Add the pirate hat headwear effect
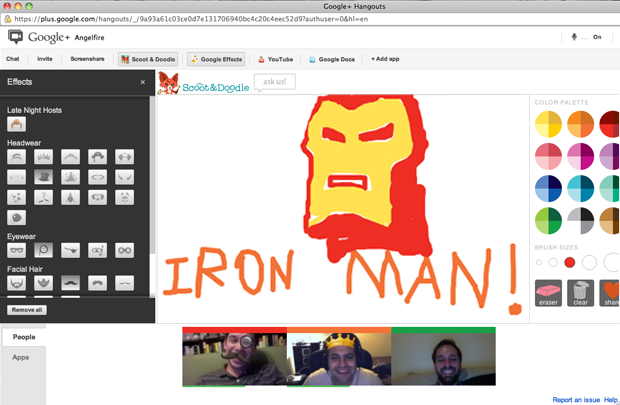The height and width of the screenshot is (405, 620). click(97, 157)
